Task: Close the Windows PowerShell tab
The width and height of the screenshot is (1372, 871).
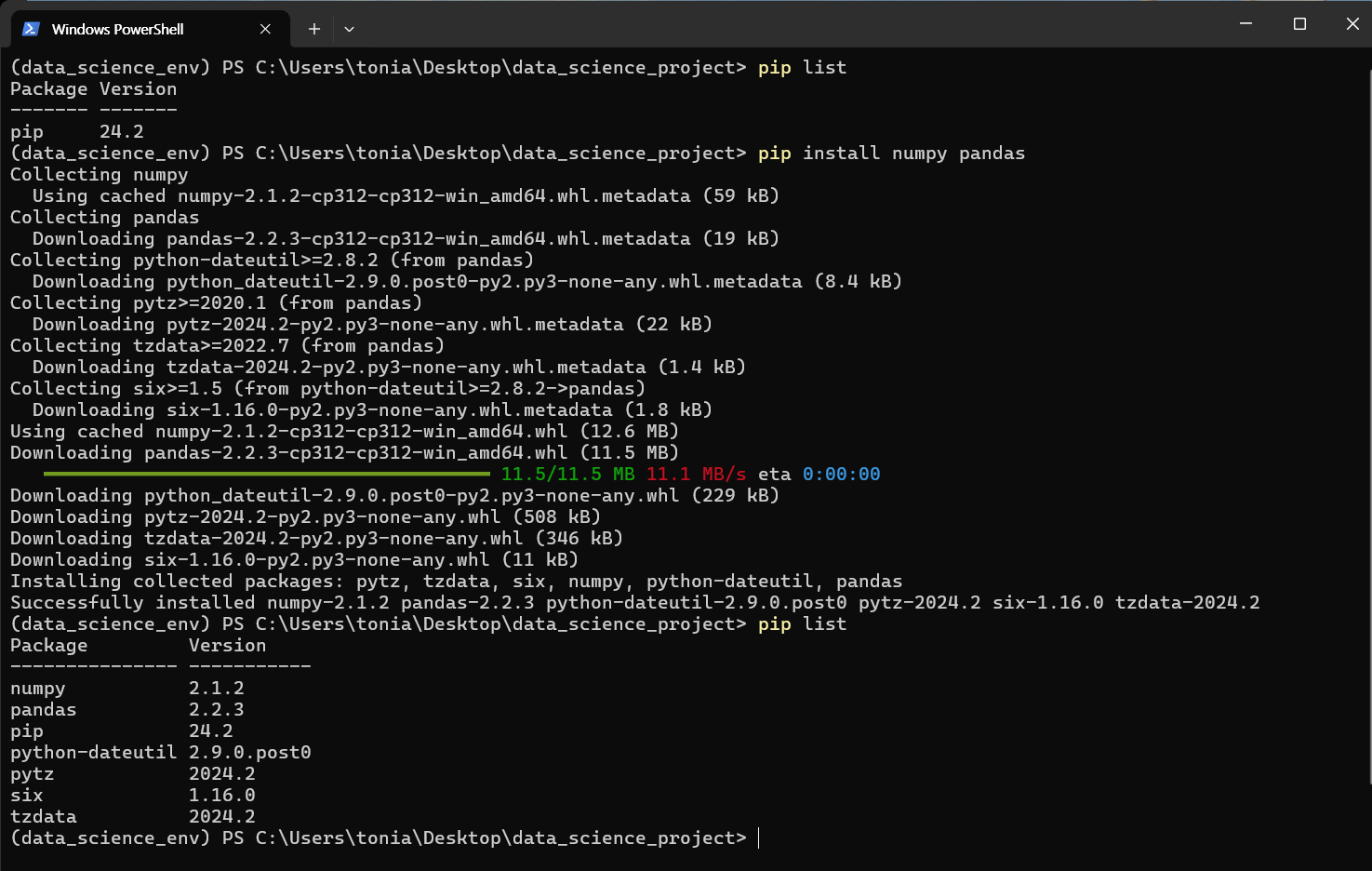Action: [265, 29]
